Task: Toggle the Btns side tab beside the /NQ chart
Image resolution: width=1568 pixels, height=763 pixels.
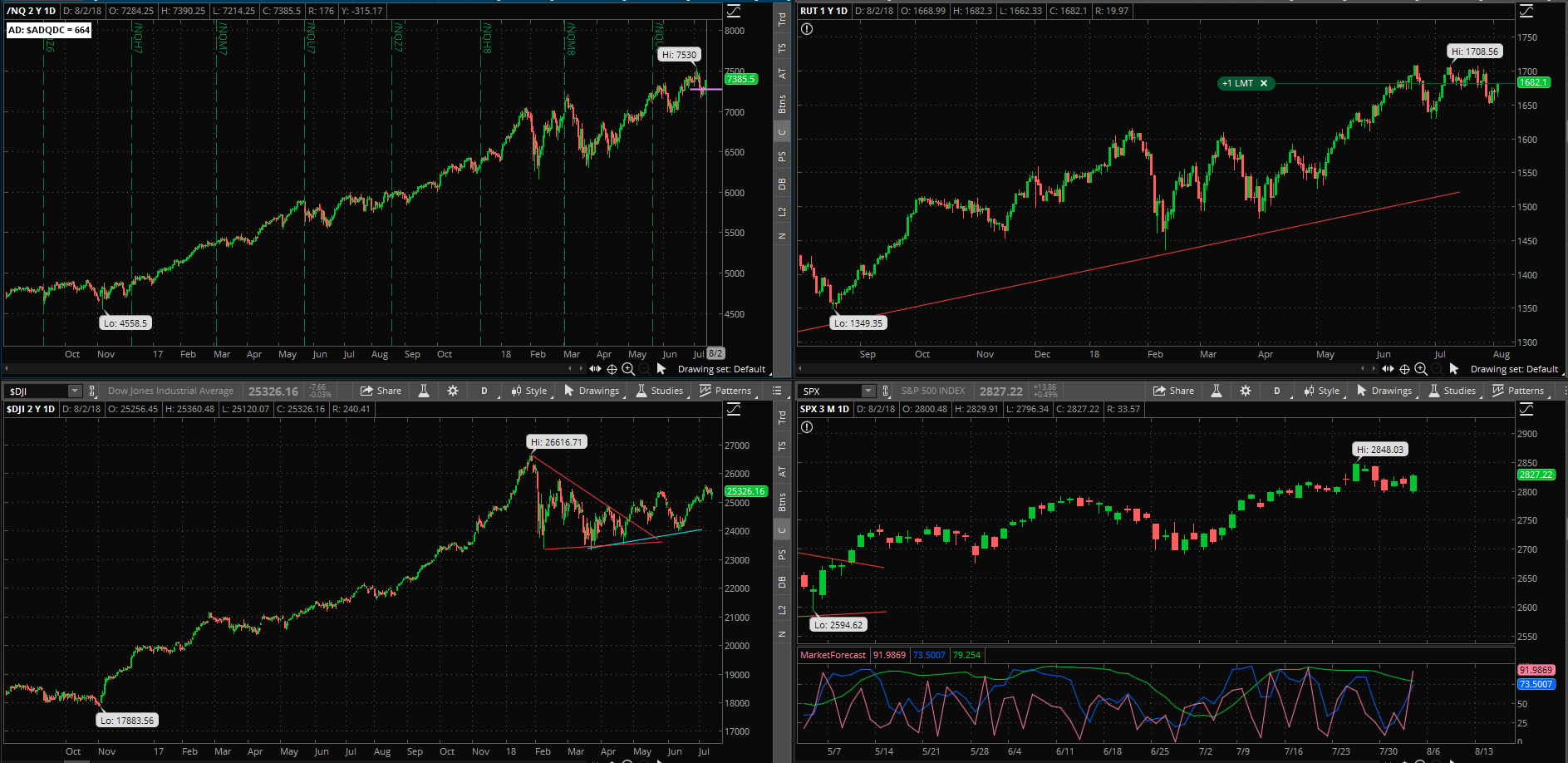Action: click(x=782, y=104)
